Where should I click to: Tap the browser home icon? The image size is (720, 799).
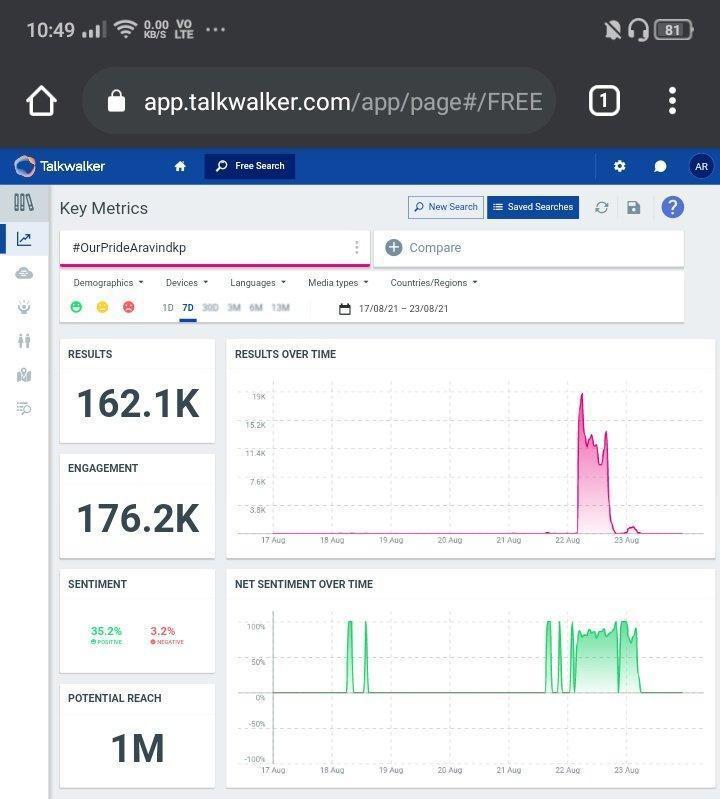coord(41,101)
